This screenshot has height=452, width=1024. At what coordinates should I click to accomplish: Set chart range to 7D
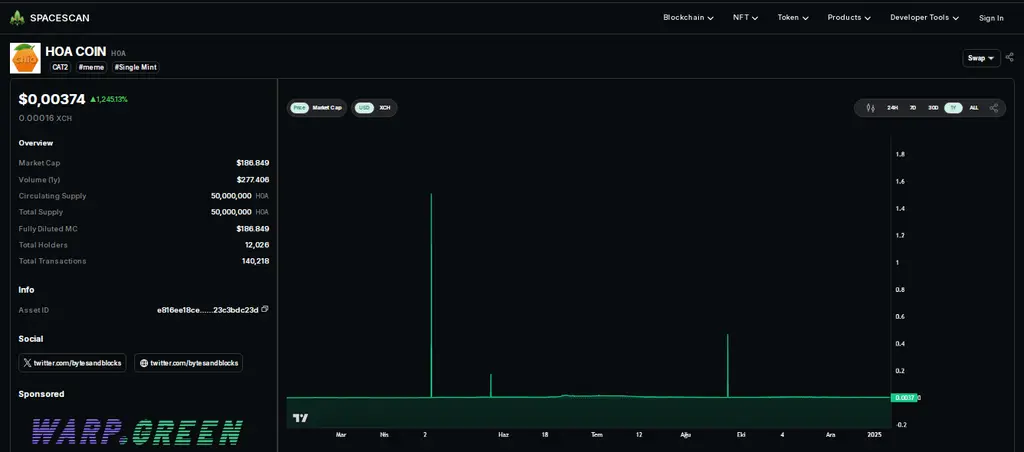point(912,108)
